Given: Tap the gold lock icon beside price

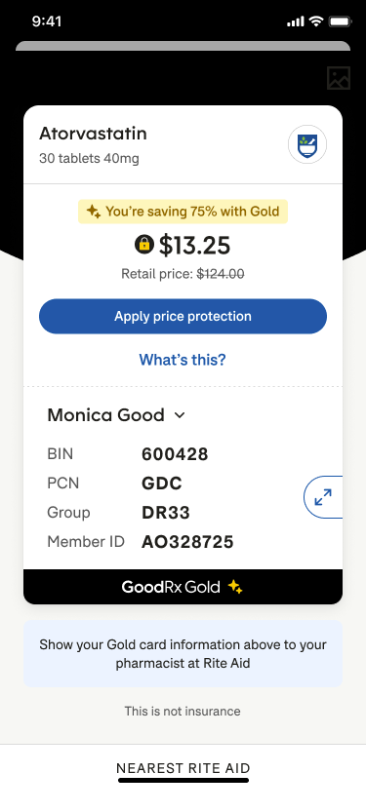Looking at the screenshot, I should [x=144, y=245].
